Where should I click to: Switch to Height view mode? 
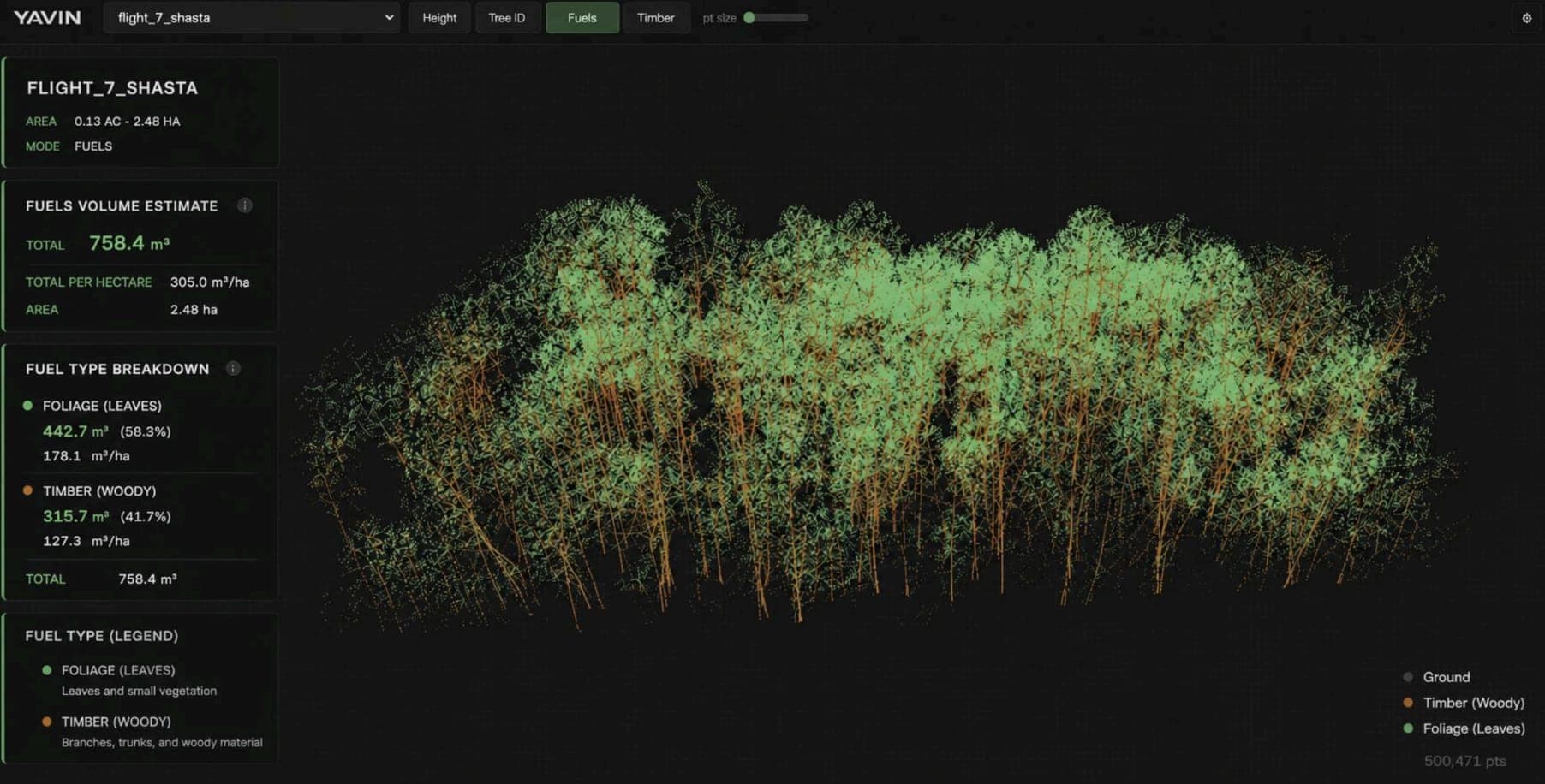click(x=439, y=18)
